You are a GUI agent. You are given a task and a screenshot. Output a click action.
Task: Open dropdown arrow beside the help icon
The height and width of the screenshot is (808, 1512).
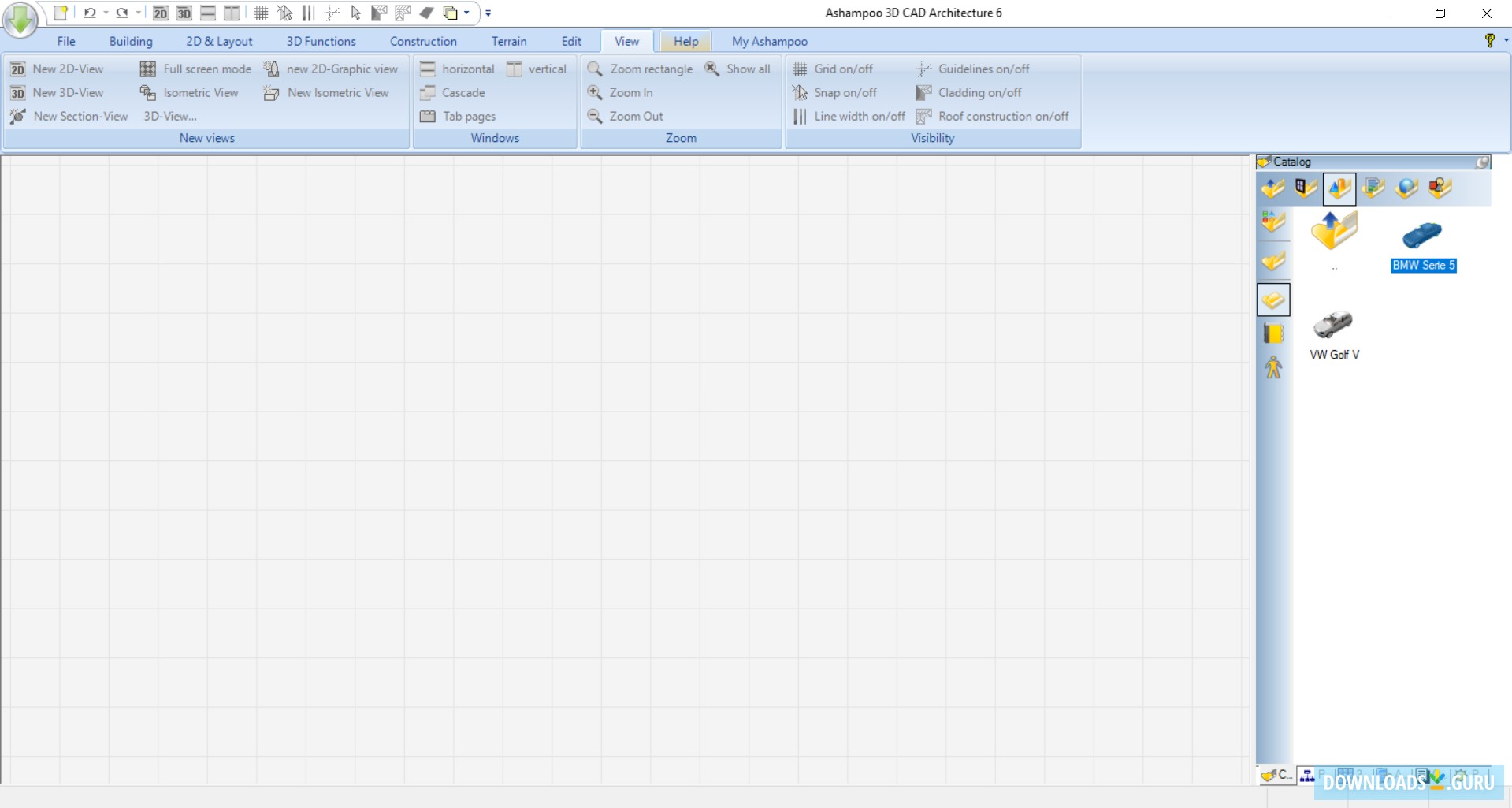point(1506,40)
